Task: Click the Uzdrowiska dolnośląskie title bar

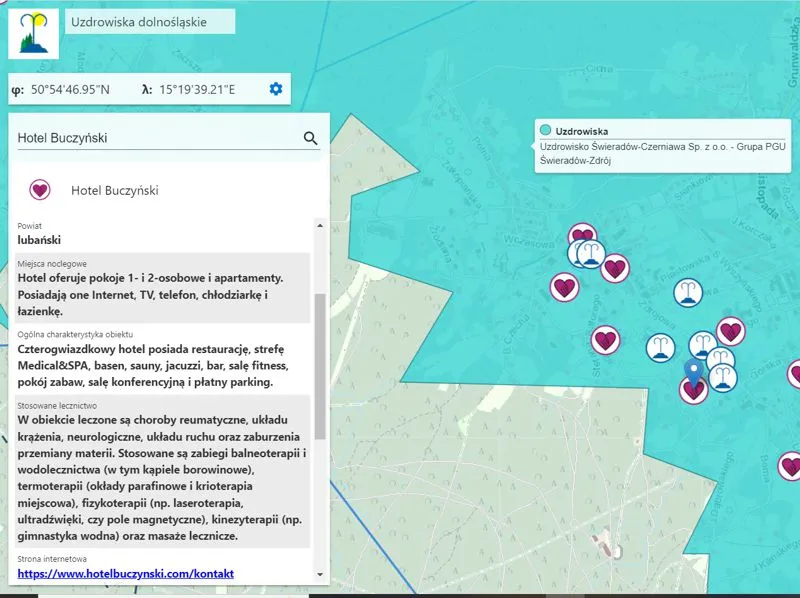Action: tap(148, 20)
